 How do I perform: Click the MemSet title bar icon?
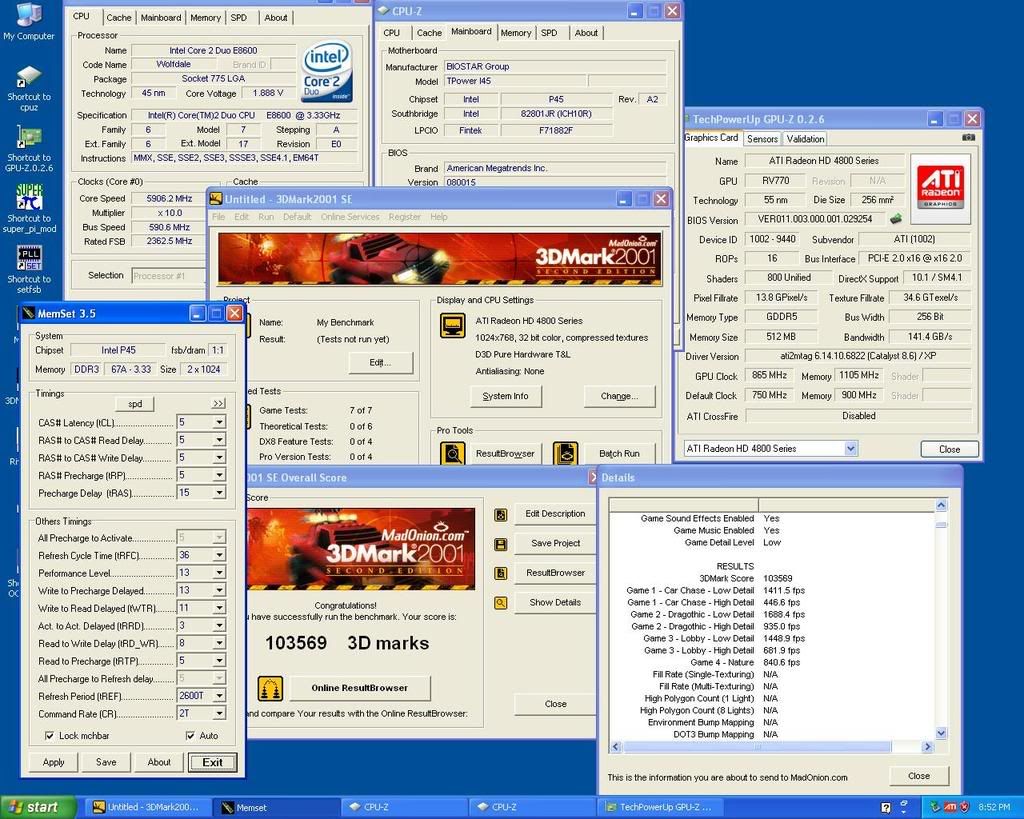(29, 313)
